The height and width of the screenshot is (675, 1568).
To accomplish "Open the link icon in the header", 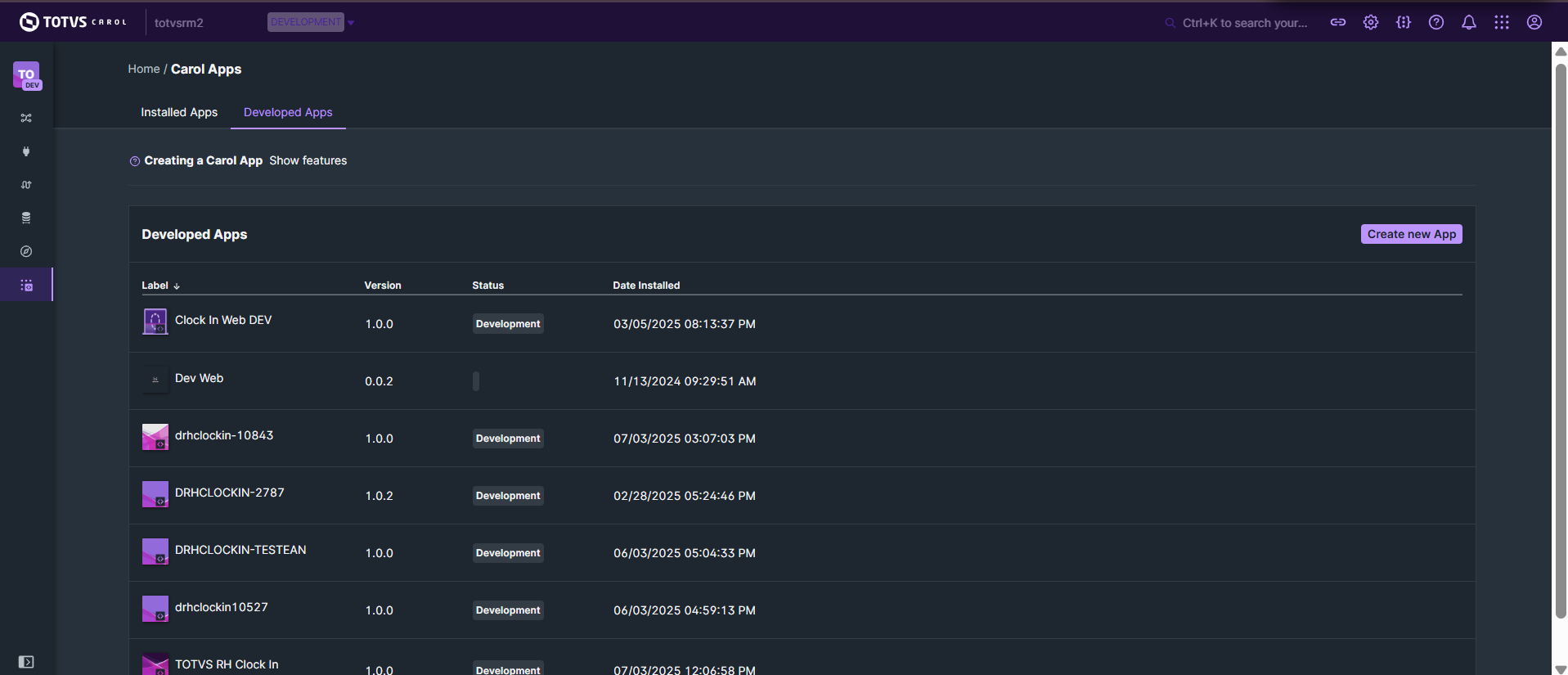I will (1338, 23).
